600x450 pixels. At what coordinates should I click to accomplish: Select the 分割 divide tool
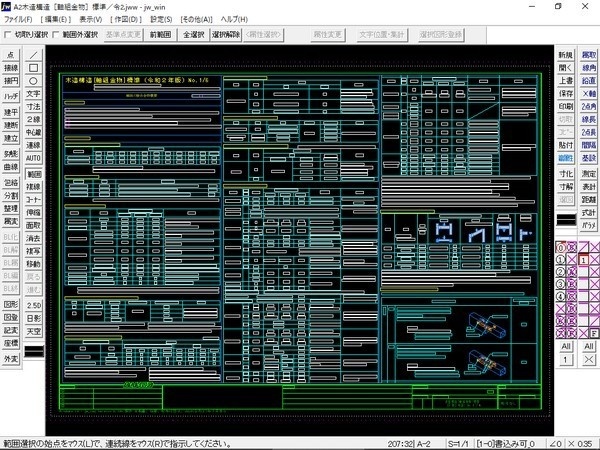click(11, 196)
